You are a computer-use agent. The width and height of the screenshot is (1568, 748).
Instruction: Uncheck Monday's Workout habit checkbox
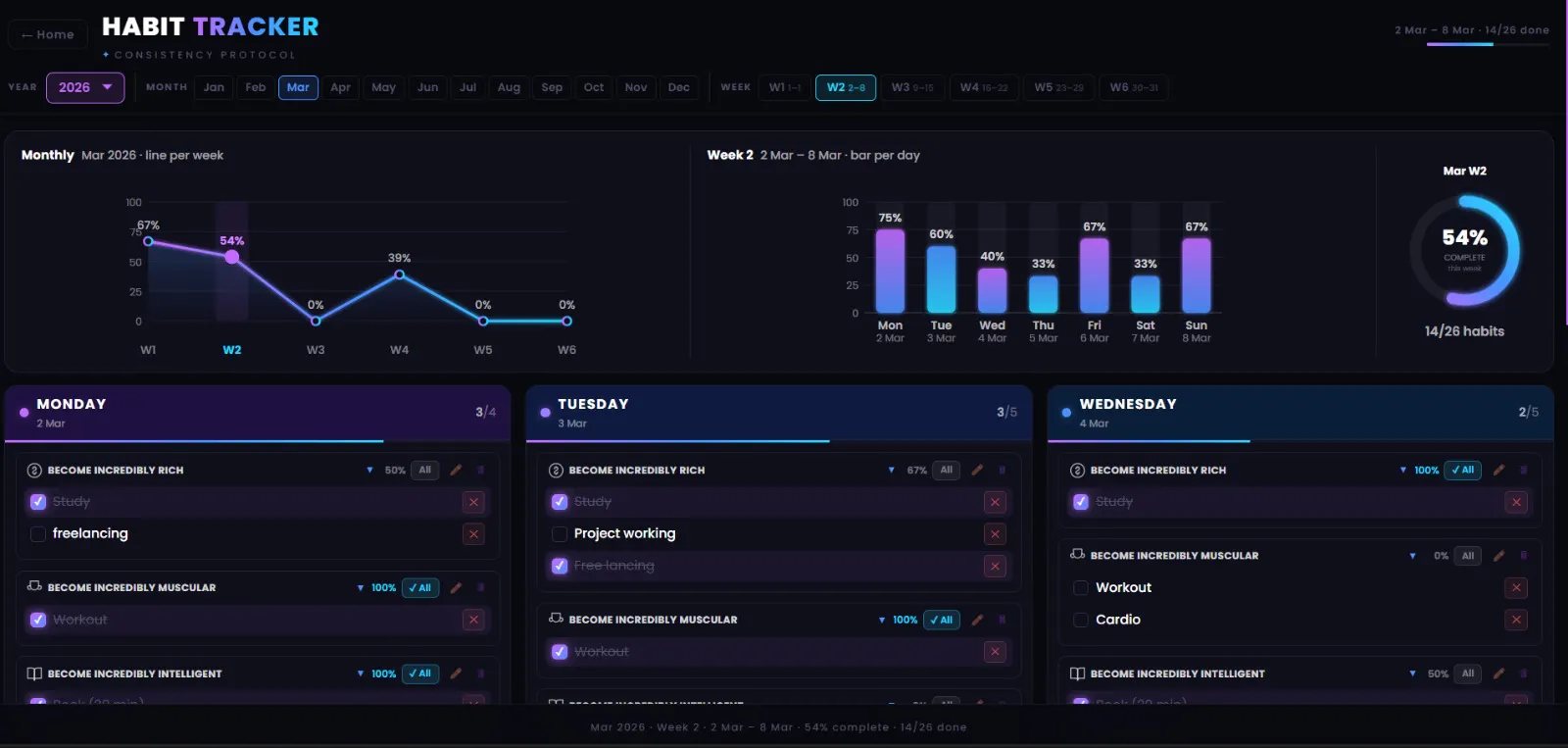pos(38,620)
